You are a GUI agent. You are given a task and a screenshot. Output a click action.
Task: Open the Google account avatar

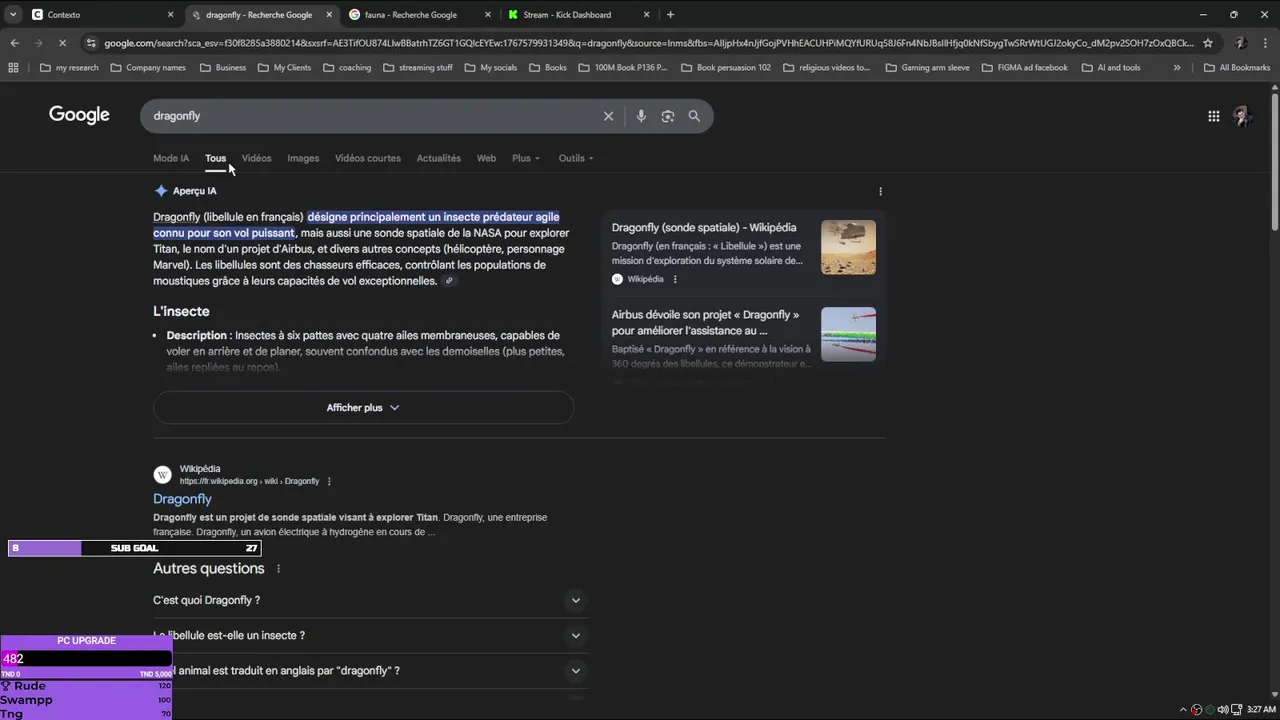pos(1242,116)
